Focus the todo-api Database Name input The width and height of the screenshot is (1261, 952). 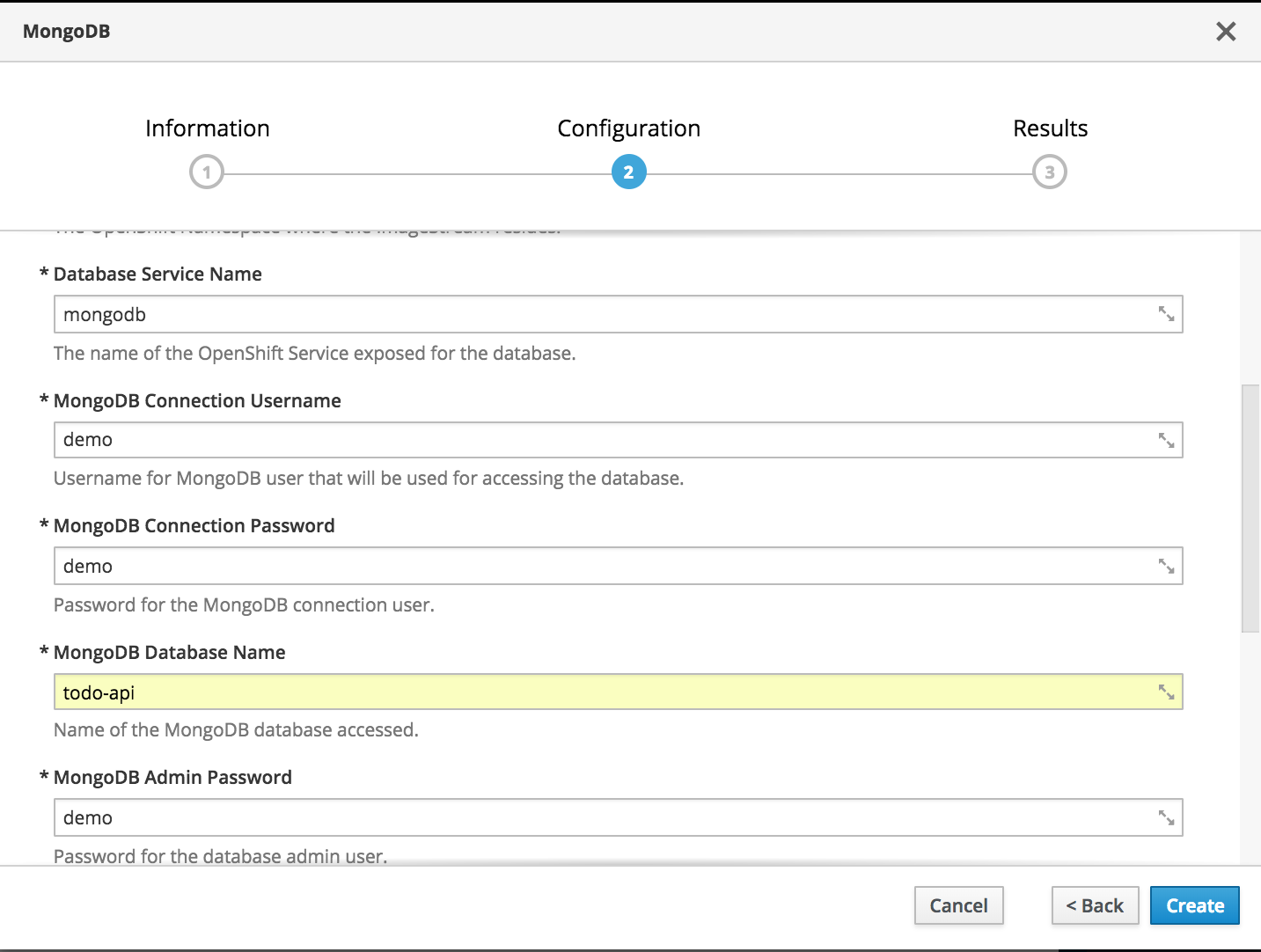coord(619,692)
